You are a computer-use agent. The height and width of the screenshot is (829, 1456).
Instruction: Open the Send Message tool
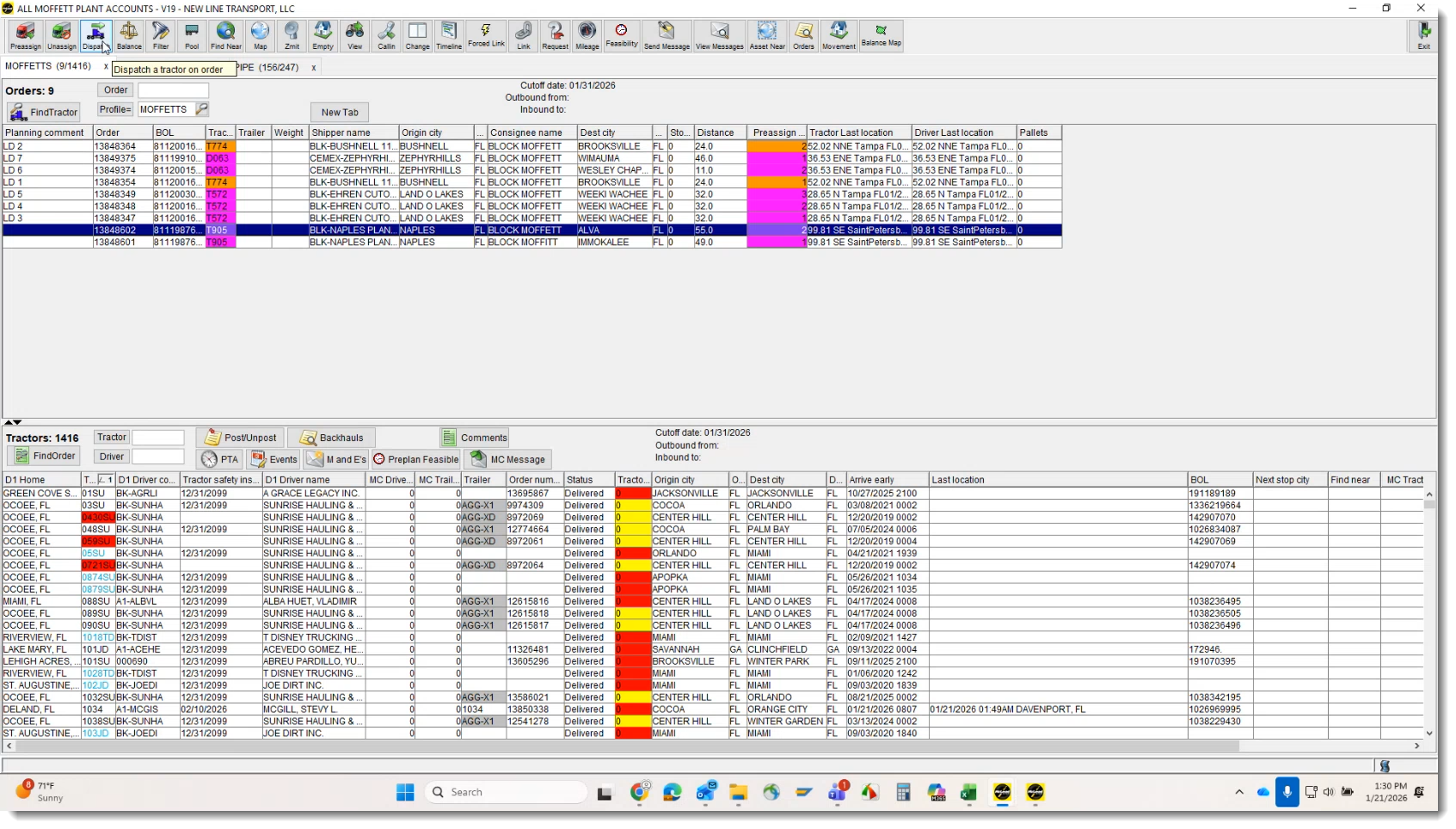(667, 36)
